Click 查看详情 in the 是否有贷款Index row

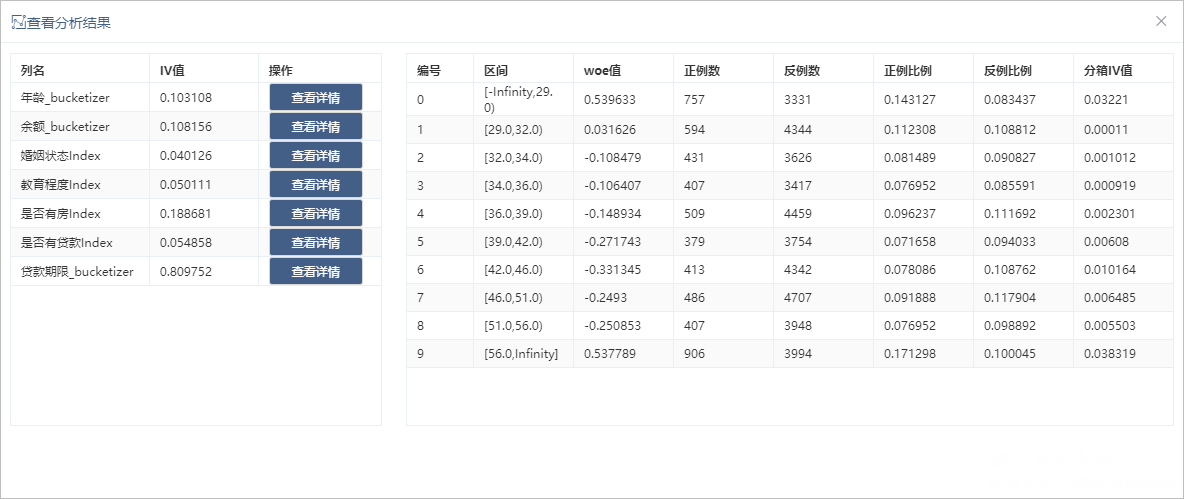(316, 242)
